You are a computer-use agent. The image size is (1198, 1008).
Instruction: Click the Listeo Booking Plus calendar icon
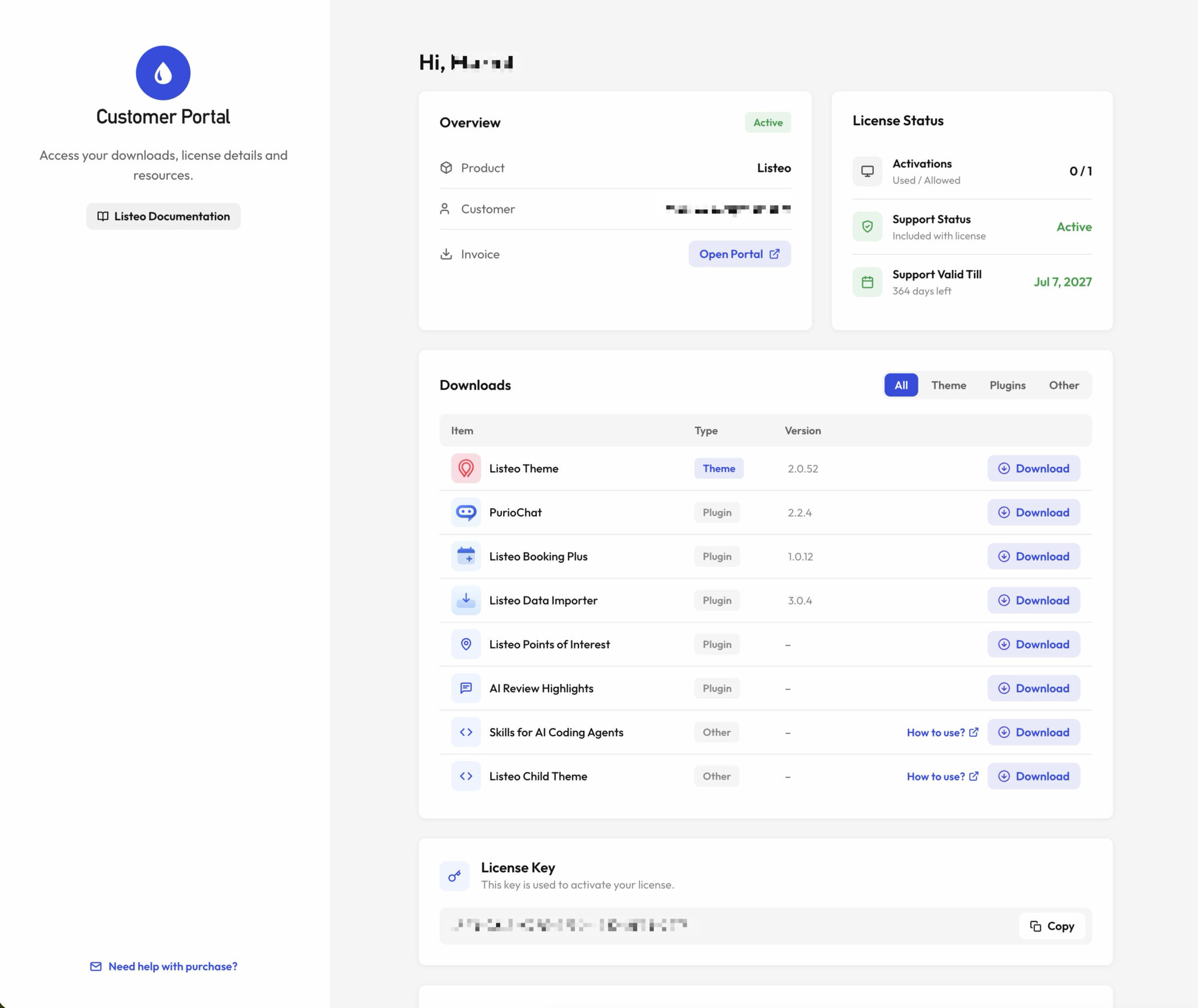coord(466,556)
